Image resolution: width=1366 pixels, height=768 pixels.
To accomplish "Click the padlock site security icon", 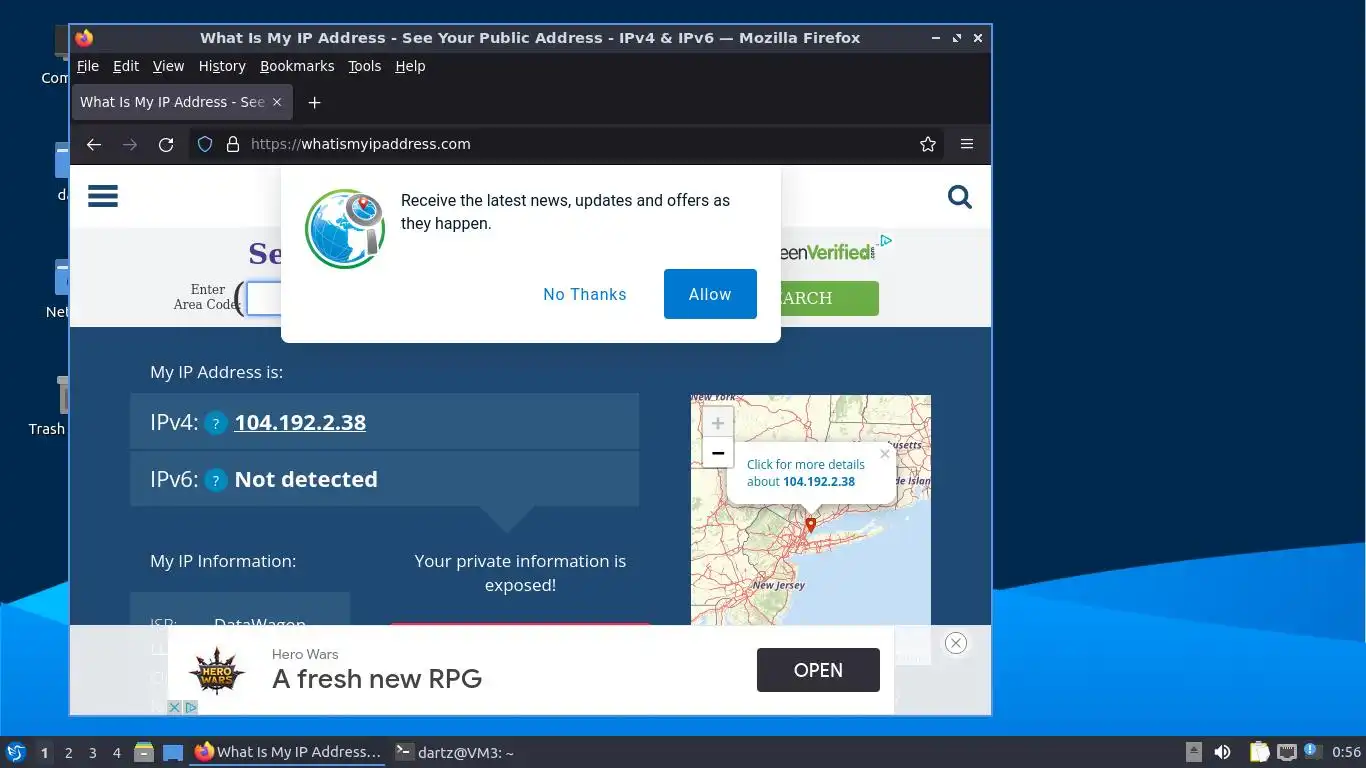I will (233, 144).
